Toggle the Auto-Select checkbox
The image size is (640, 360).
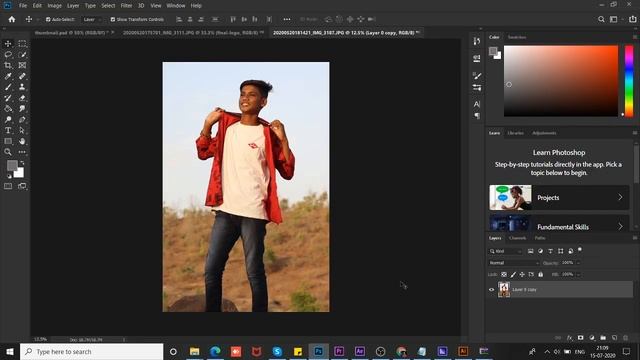[x=48, y=19]
